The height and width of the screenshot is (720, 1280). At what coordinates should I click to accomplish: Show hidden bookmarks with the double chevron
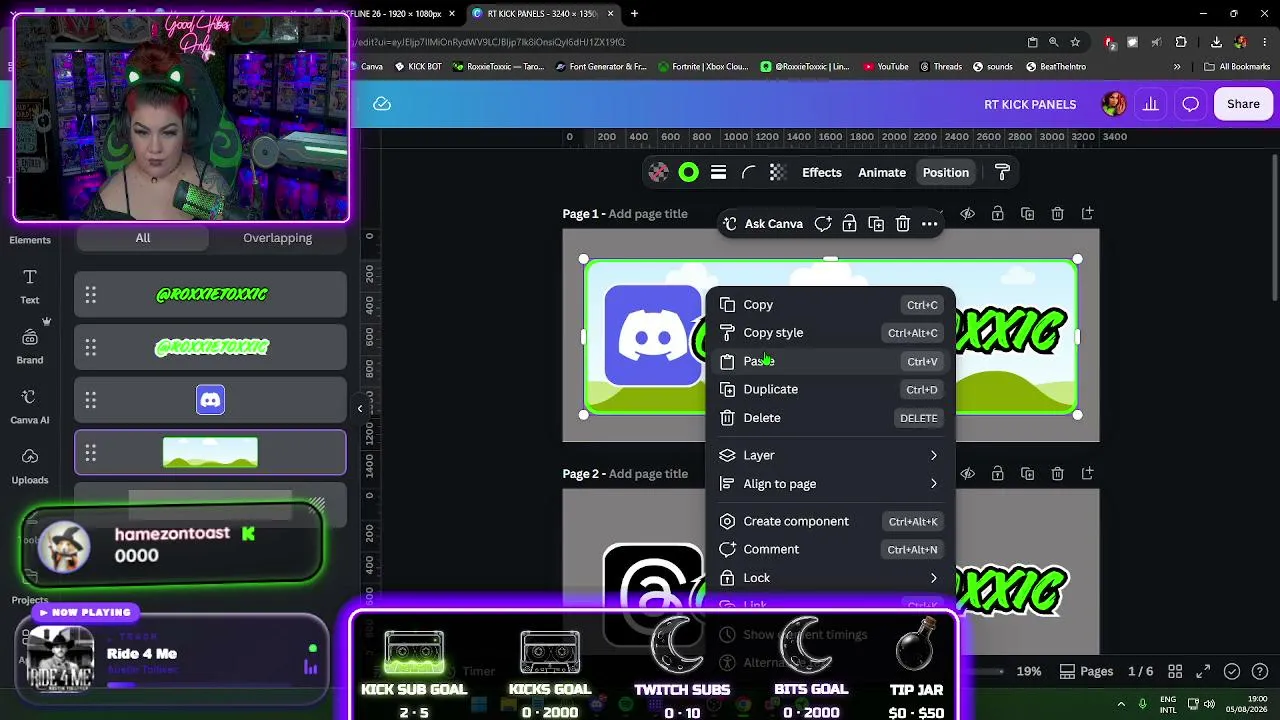[x=1177, y=67]
